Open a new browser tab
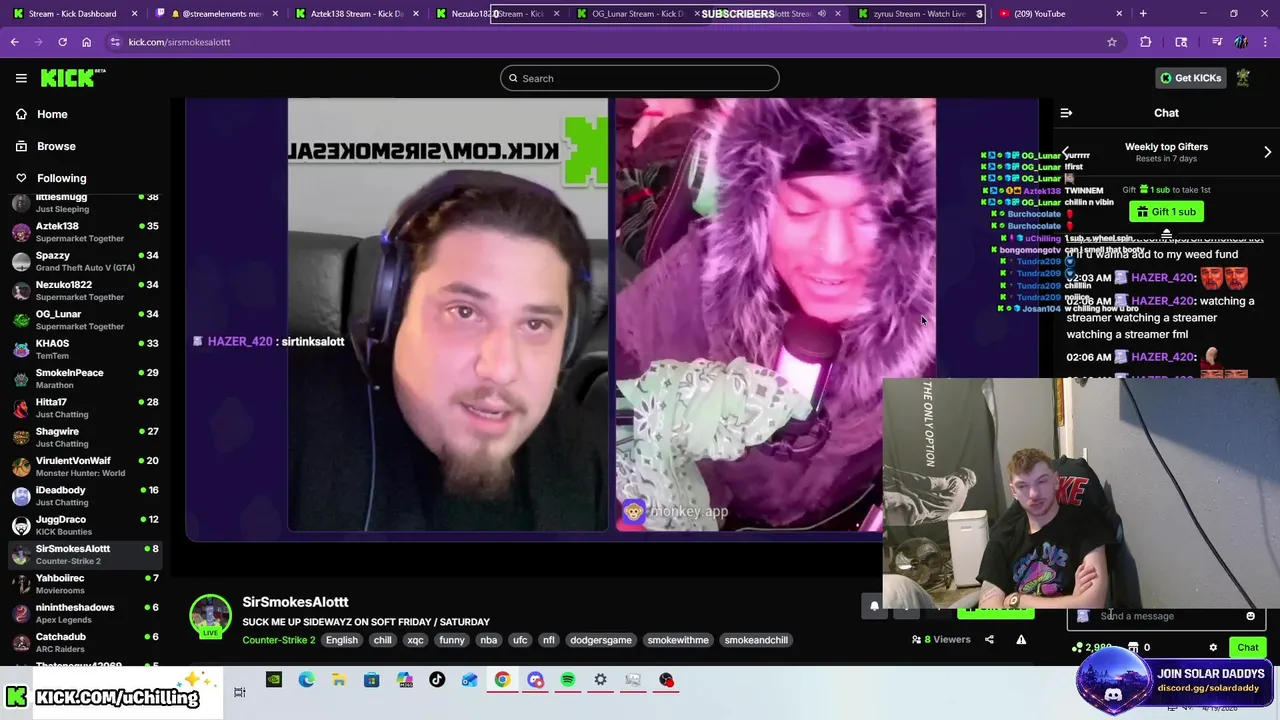The height and width of the screenshot is (720, 1280). coord(1143,14)
